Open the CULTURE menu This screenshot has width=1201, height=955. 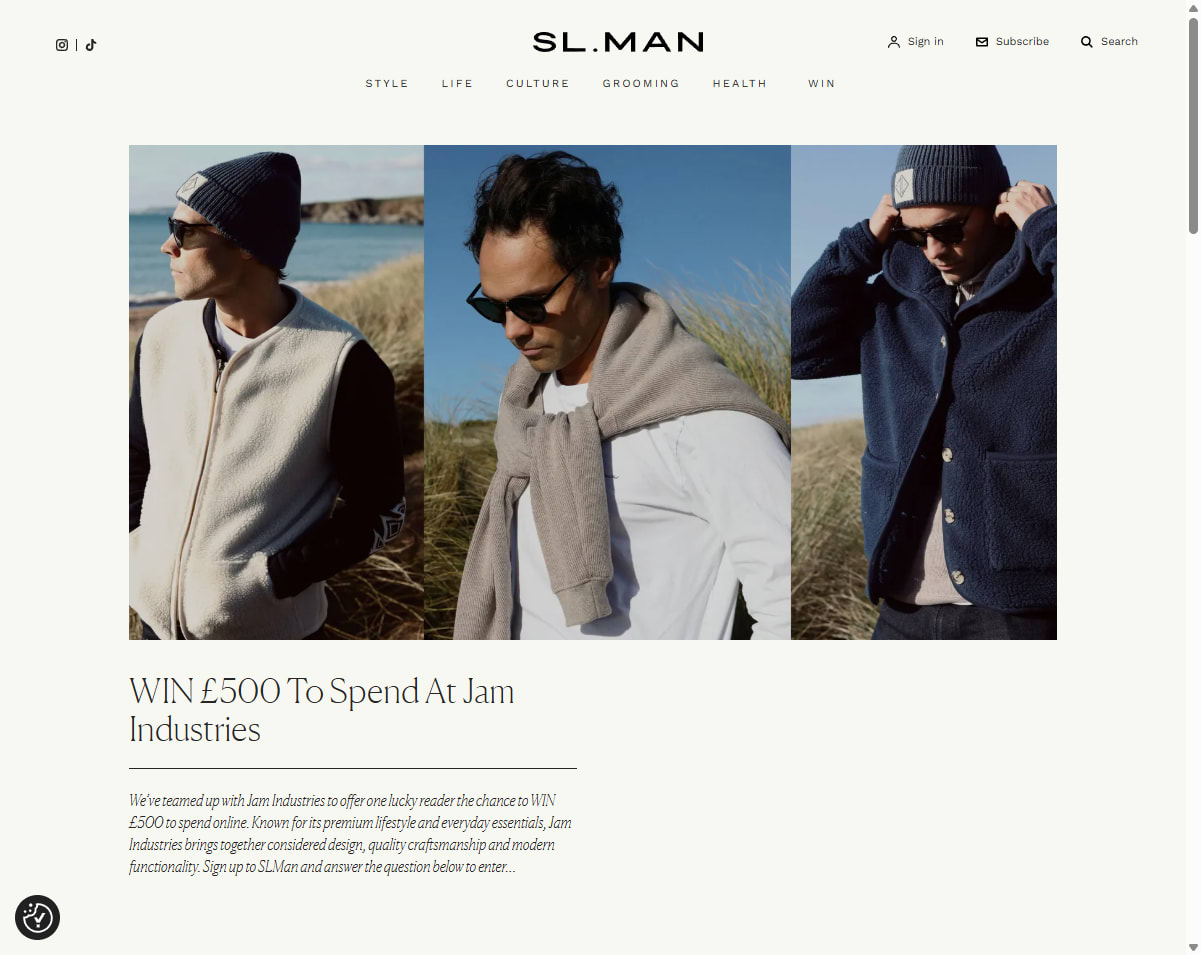[x=538, y=84]
